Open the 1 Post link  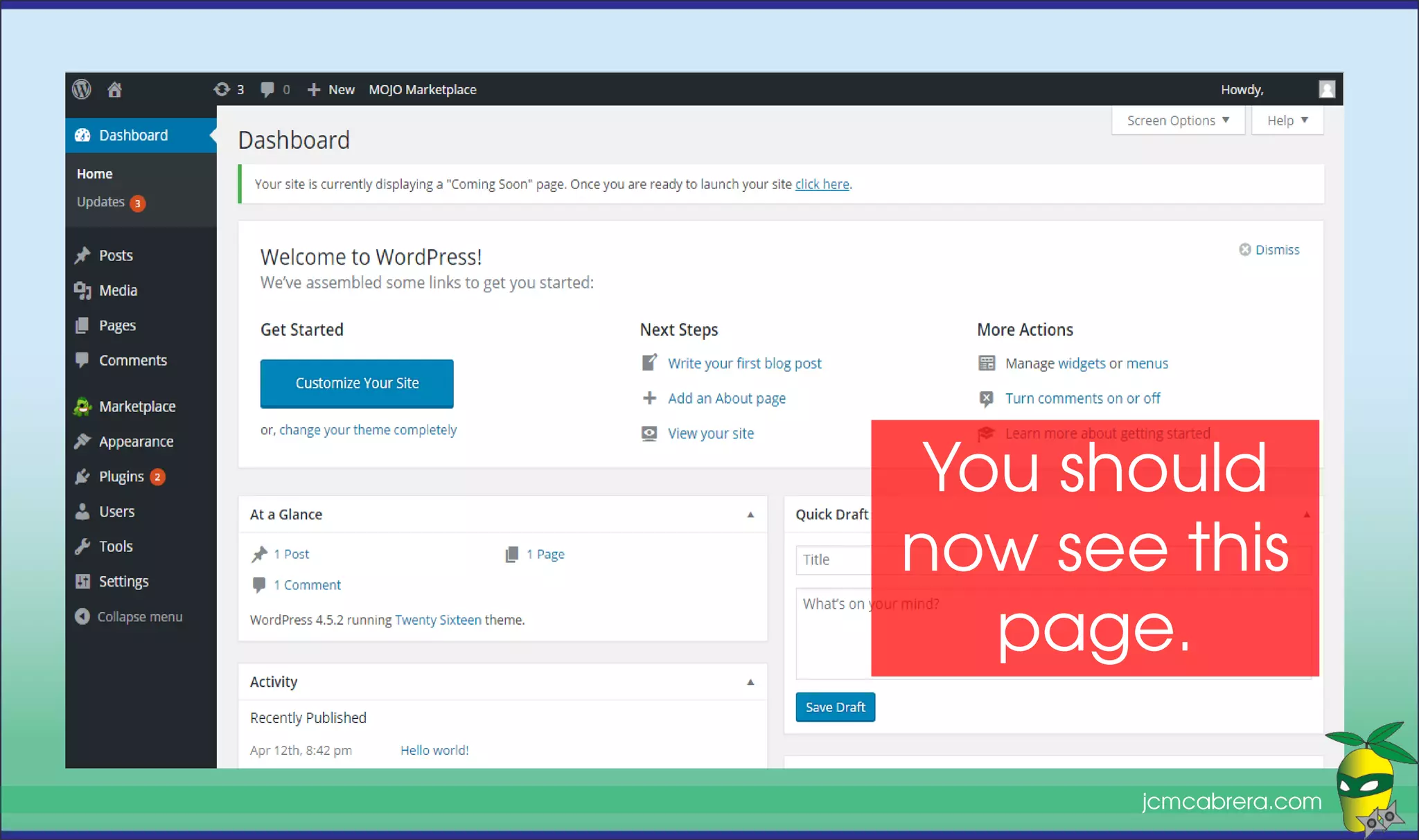(291, 554)
